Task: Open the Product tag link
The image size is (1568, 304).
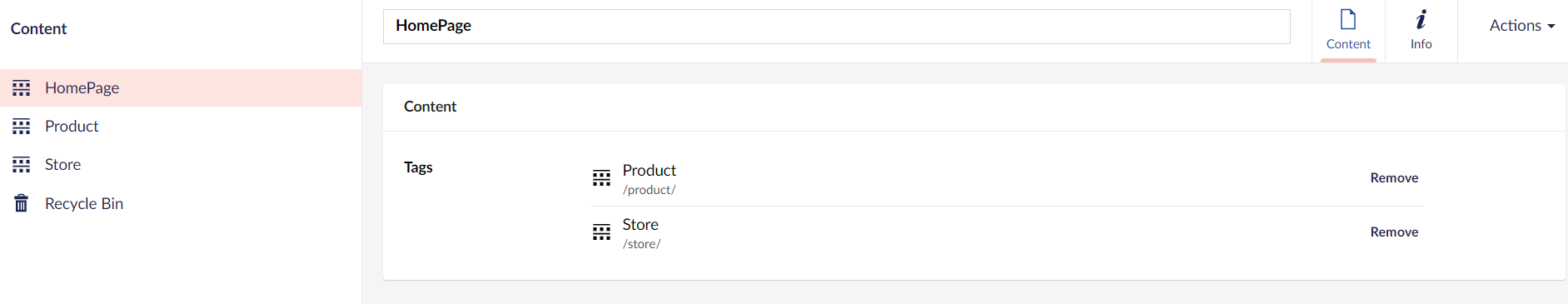Action: [650, 170]
